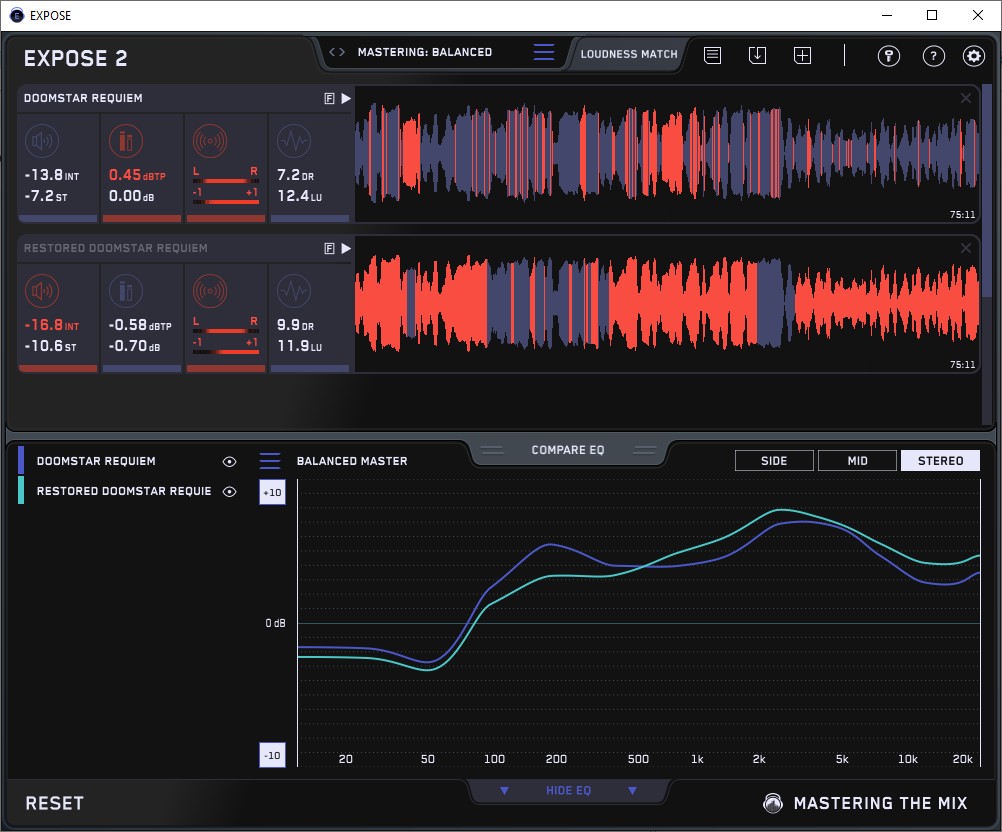This screenshot has height=832, width=1002.
Task: Click the Reset button
Action: [x=55, y=803]
